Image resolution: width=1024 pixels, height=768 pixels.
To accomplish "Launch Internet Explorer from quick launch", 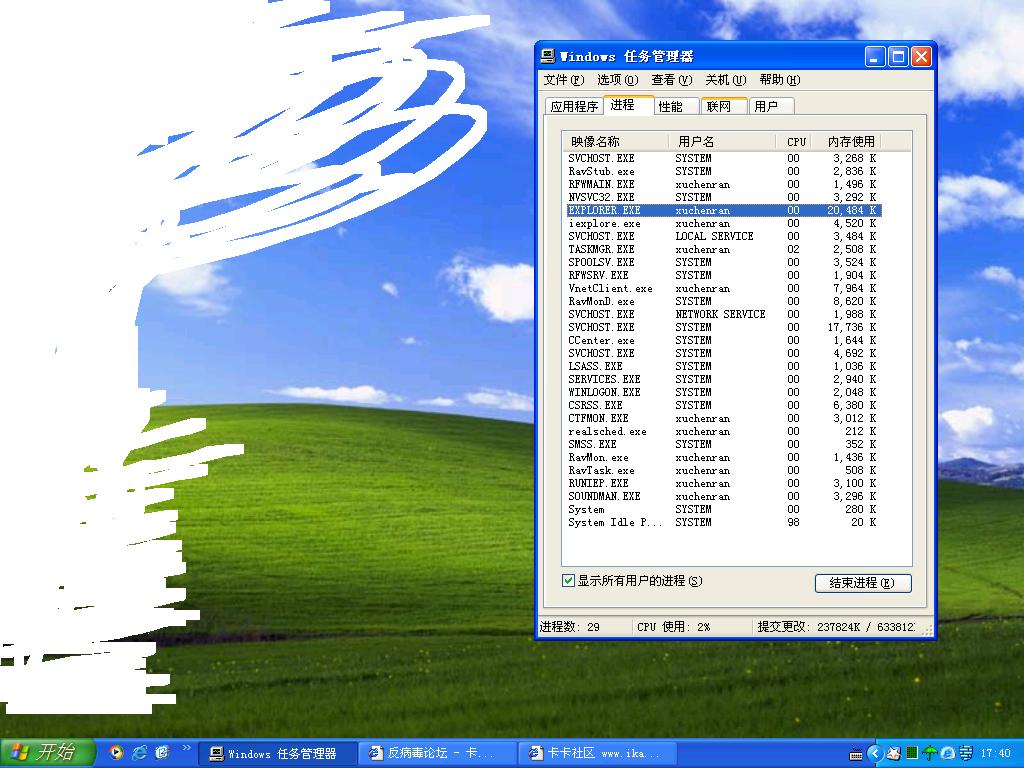I will [x=139, y=753].
